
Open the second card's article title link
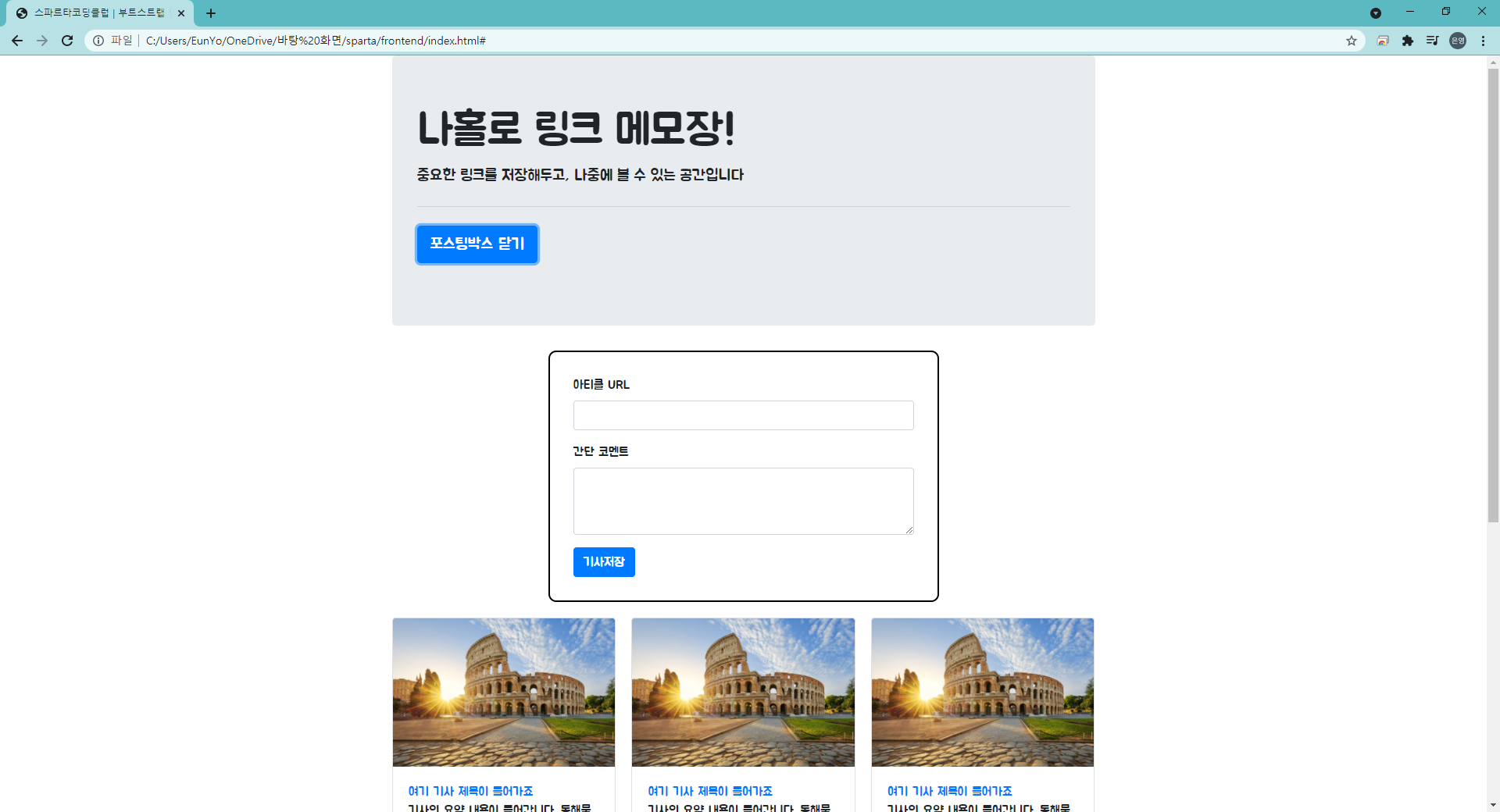pyautogui.click(x=710, y=791)
